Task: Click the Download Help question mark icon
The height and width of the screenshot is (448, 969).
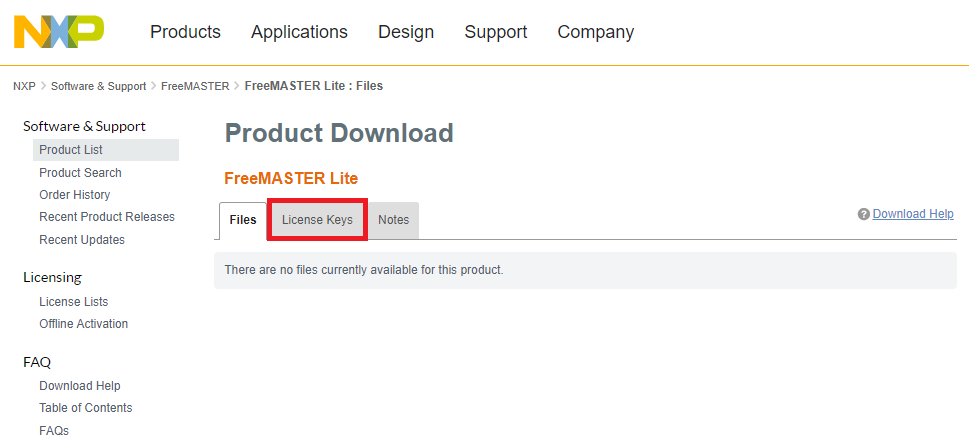Action: 863,214
